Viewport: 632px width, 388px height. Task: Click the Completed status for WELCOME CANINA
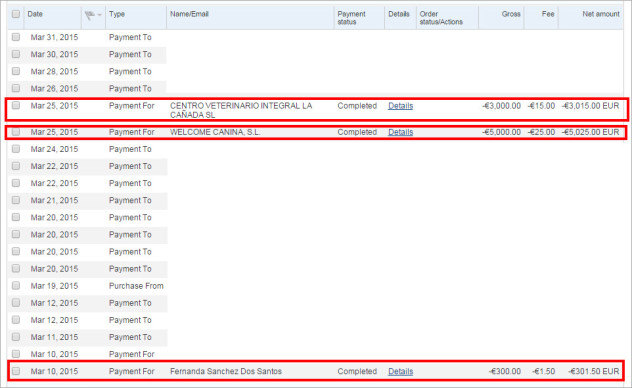pos(357,132)
